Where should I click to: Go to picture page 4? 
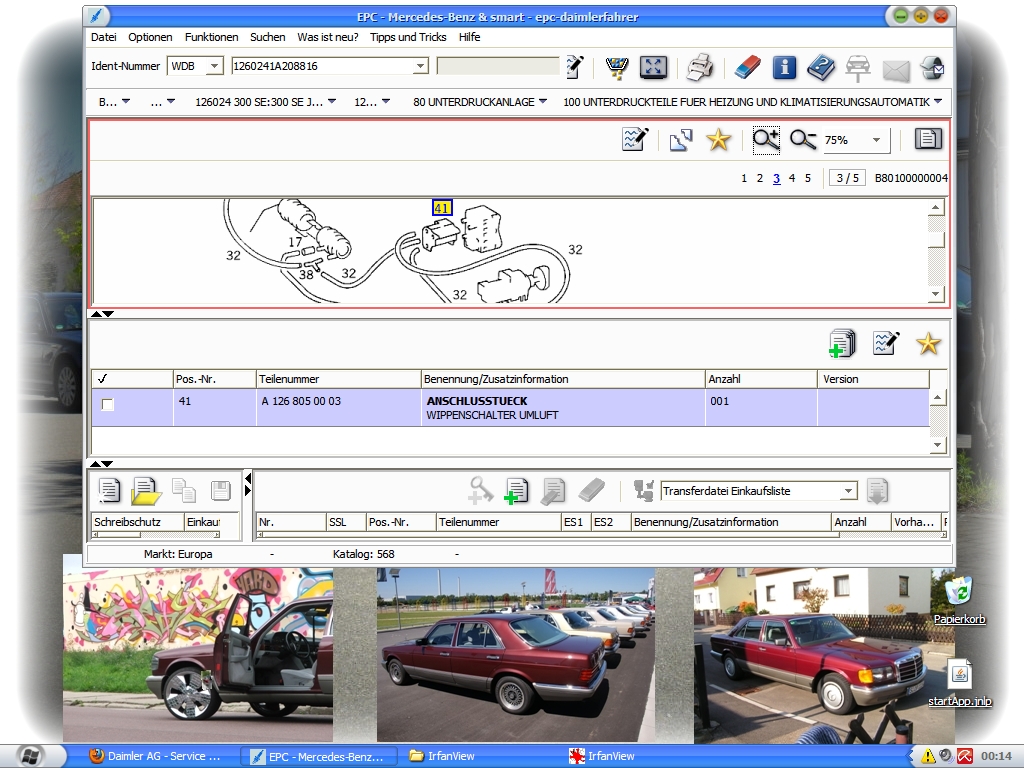792,178
